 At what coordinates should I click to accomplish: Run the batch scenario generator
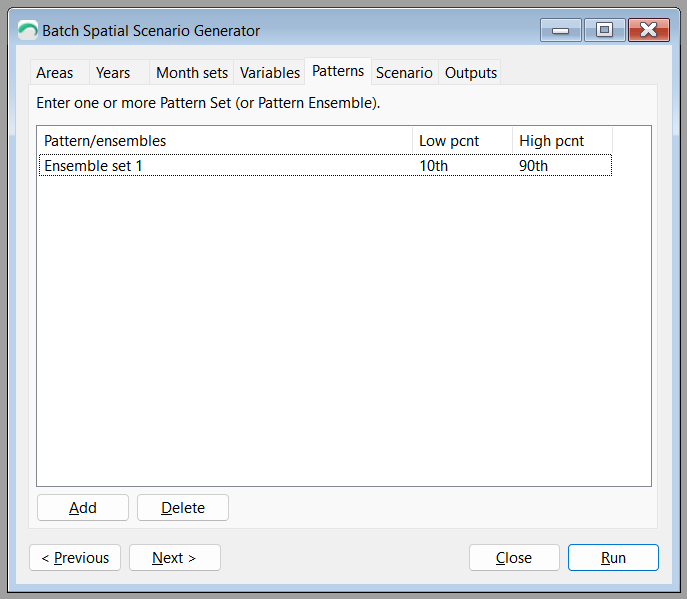point(613,557)
